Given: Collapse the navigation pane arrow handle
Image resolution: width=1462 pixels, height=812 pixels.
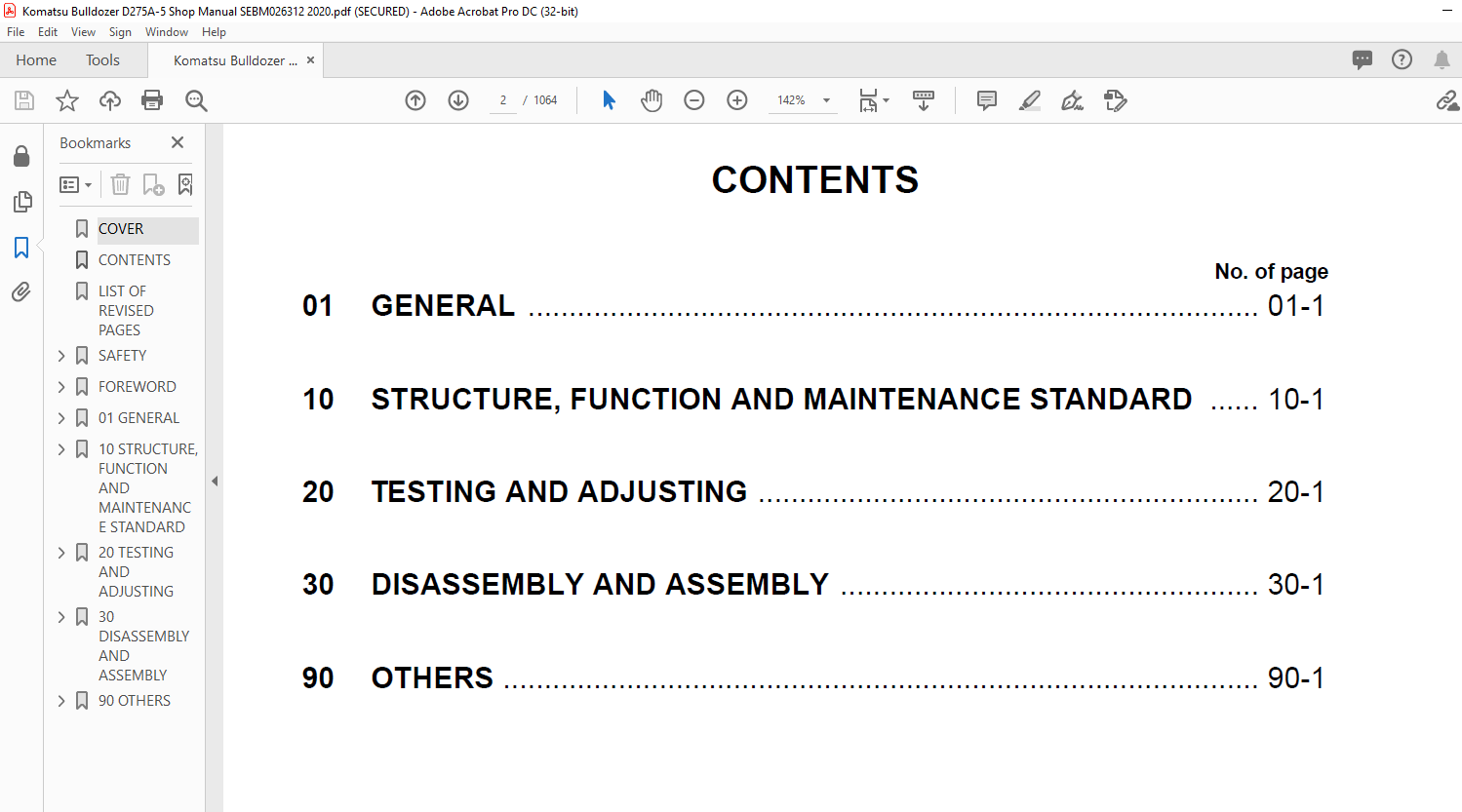Looking at the screenshot, I should (x=215, y=481).
